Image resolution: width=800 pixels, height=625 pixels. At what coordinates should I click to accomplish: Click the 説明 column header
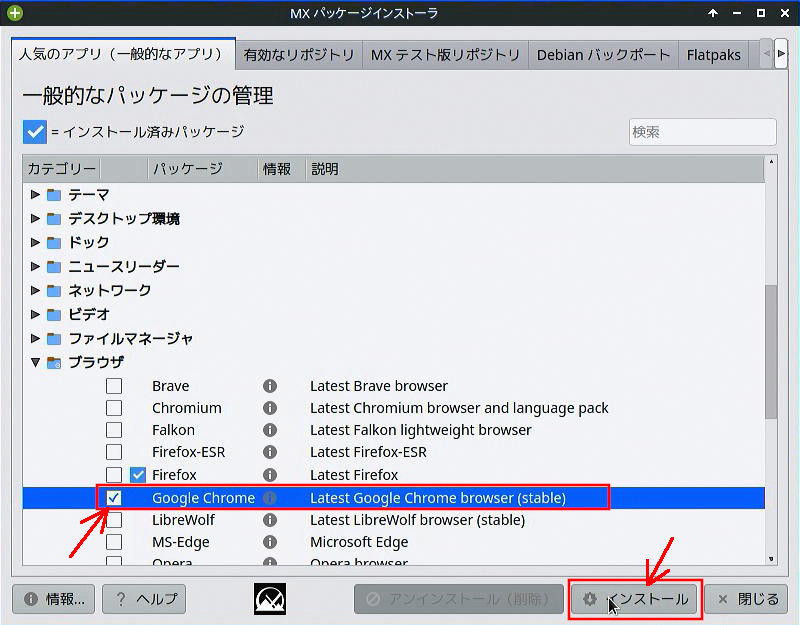tap(535, 168)
